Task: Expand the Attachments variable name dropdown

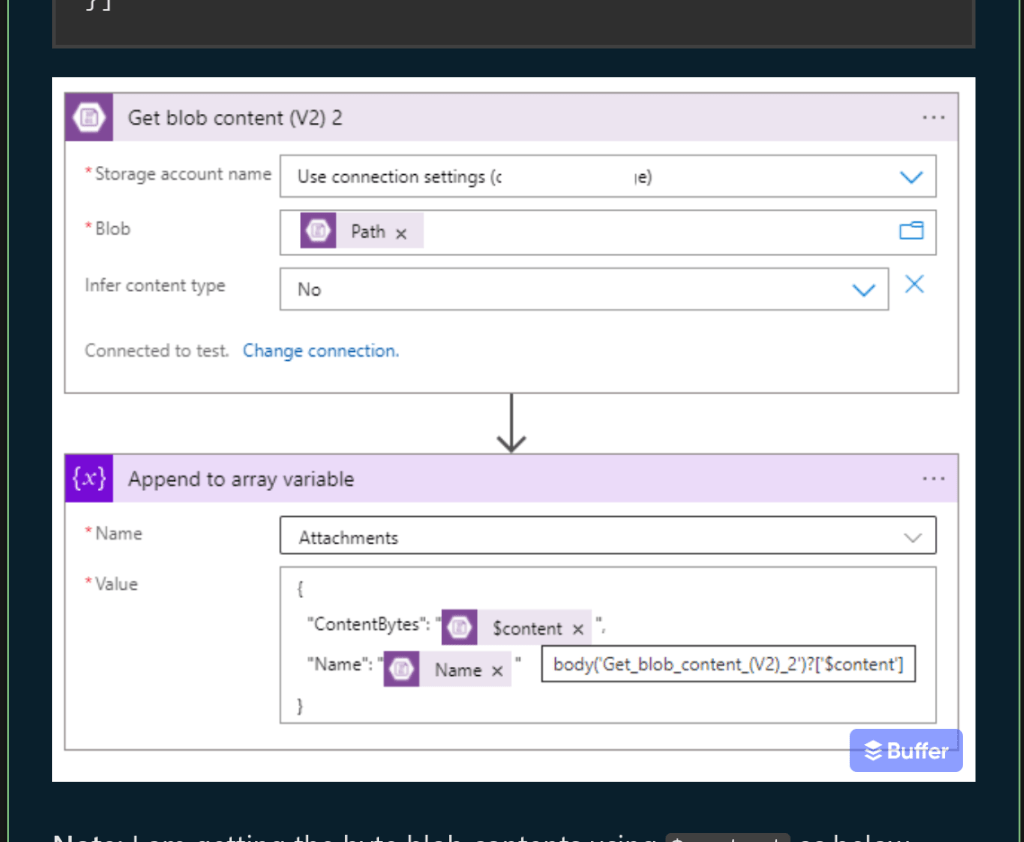Action: (912, 538)
